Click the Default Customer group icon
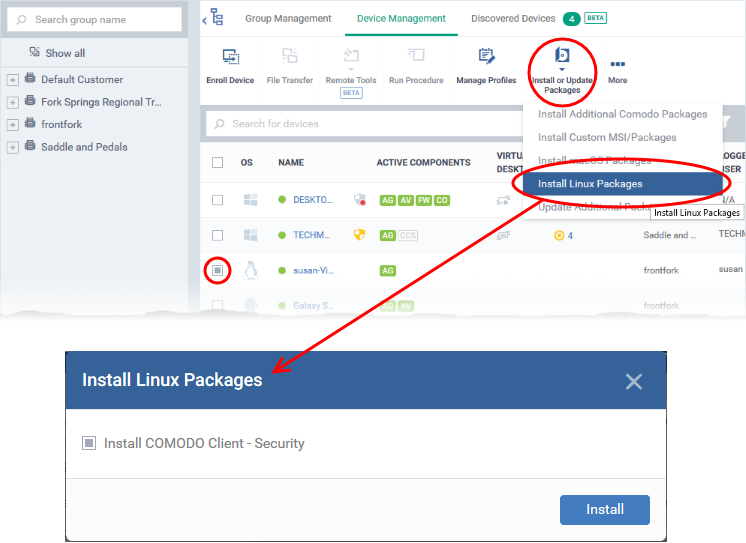The image size is (746, 543). pos(30,78)
